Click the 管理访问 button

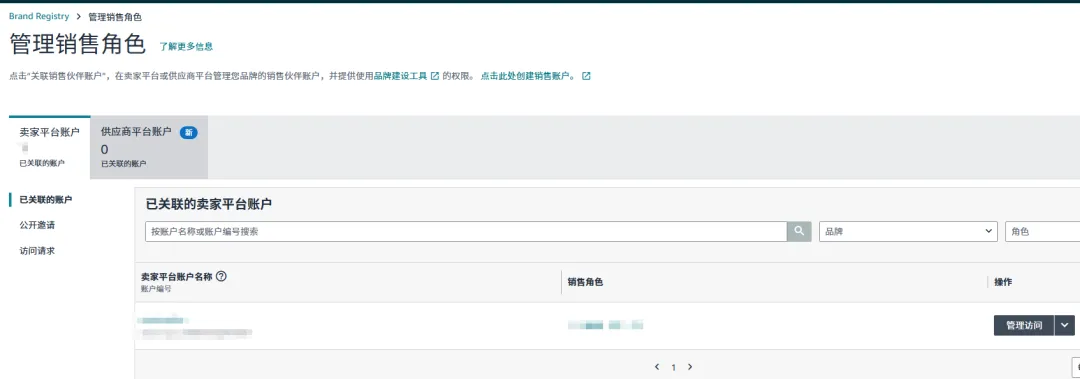pyautogui.click(x=1024, y=325)
